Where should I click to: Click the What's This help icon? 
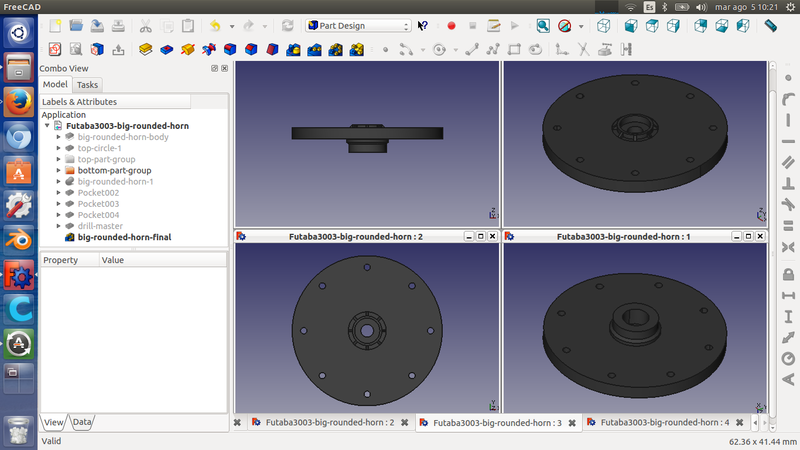[423, 25]
